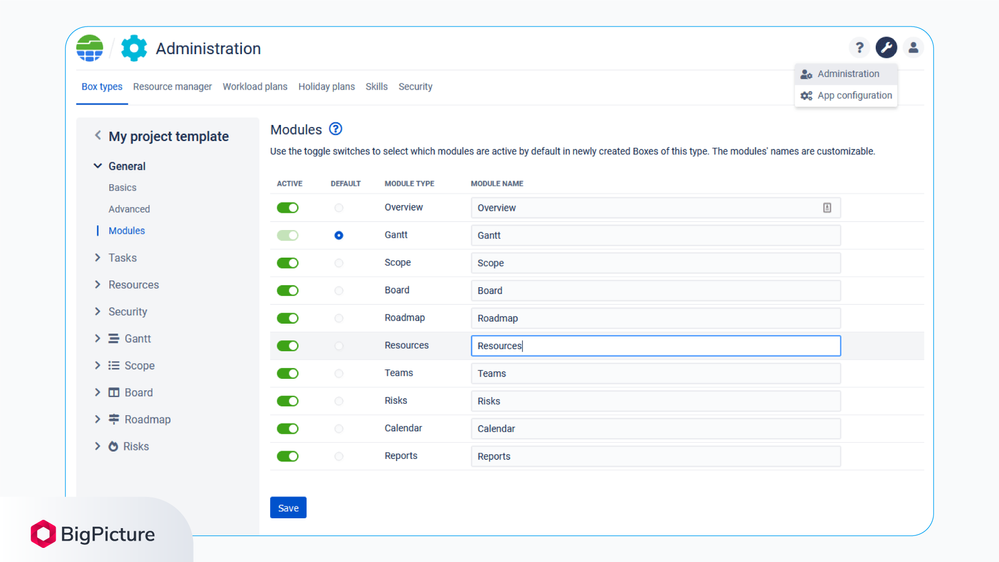Turn off the Teams module switch
This screenshot has width=999, height=562.
coord(287,373)
